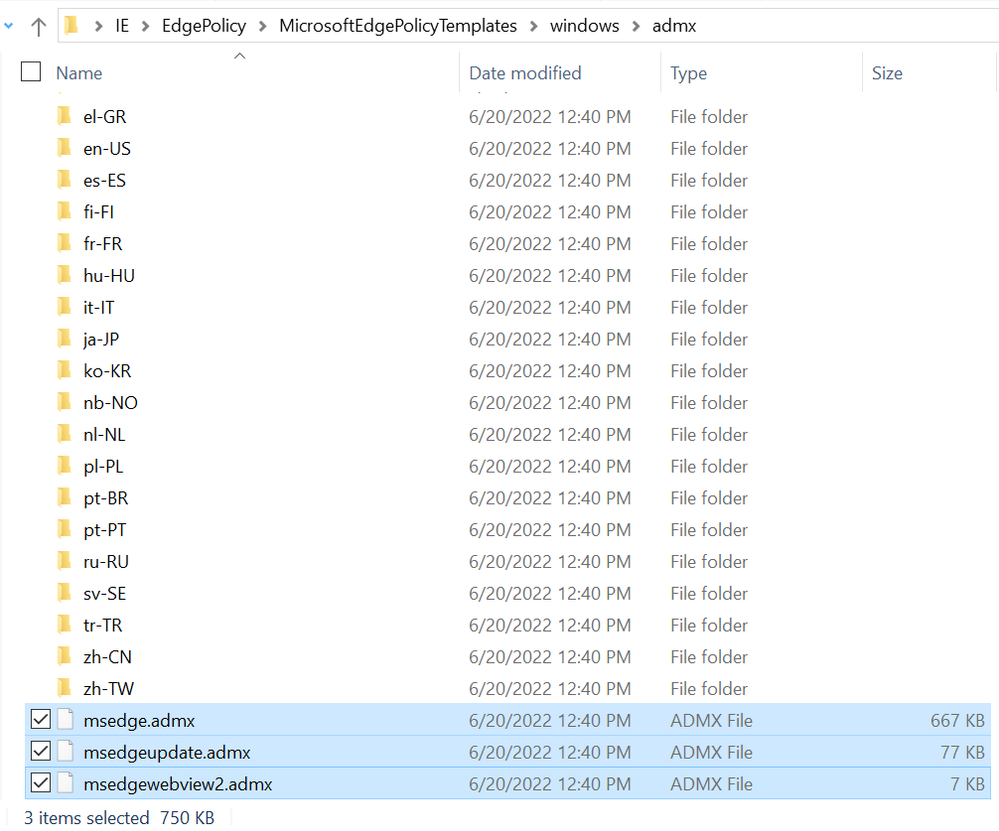999x831 pixels.
Task: Click the msedgeupdate.admx file name
Action: [166, 753]
